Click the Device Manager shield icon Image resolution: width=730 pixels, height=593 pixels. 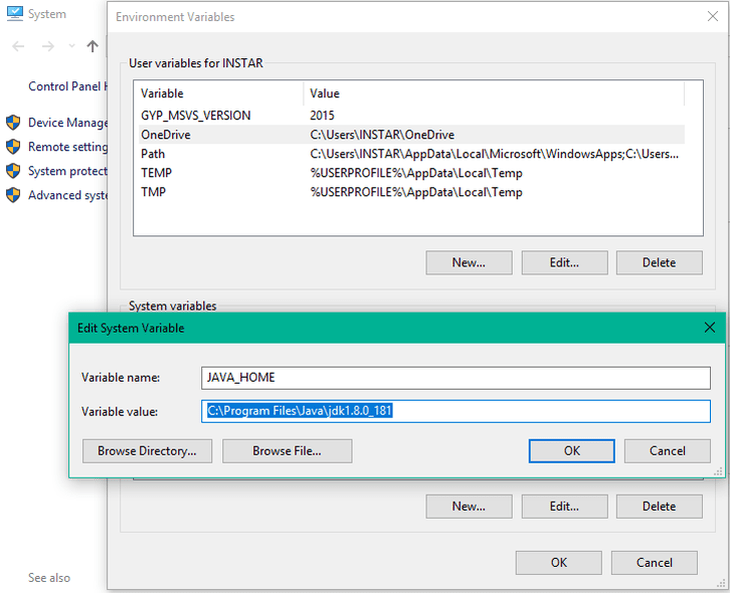tap(13, 122)
